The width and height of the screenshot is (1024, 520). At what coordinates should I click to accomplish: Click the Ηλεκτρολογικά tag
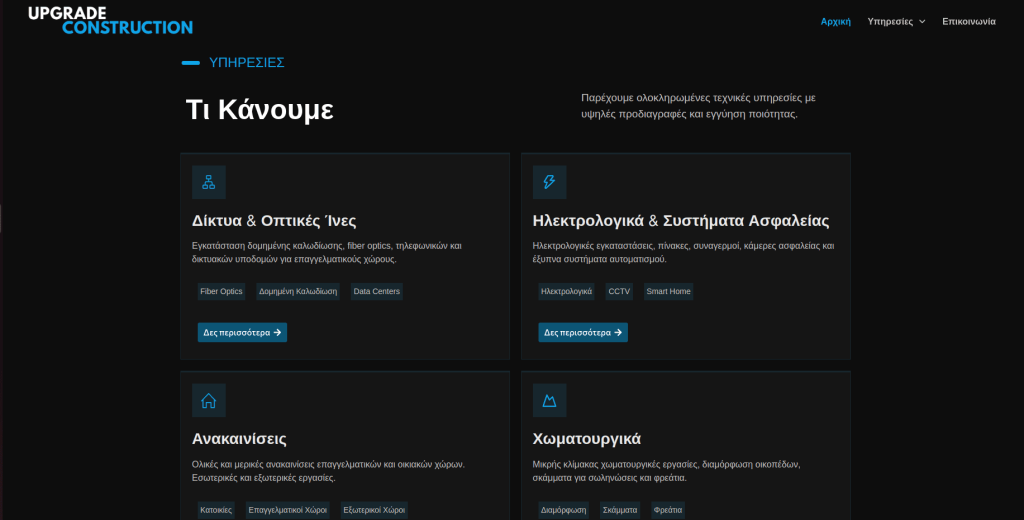click(566, 292)
